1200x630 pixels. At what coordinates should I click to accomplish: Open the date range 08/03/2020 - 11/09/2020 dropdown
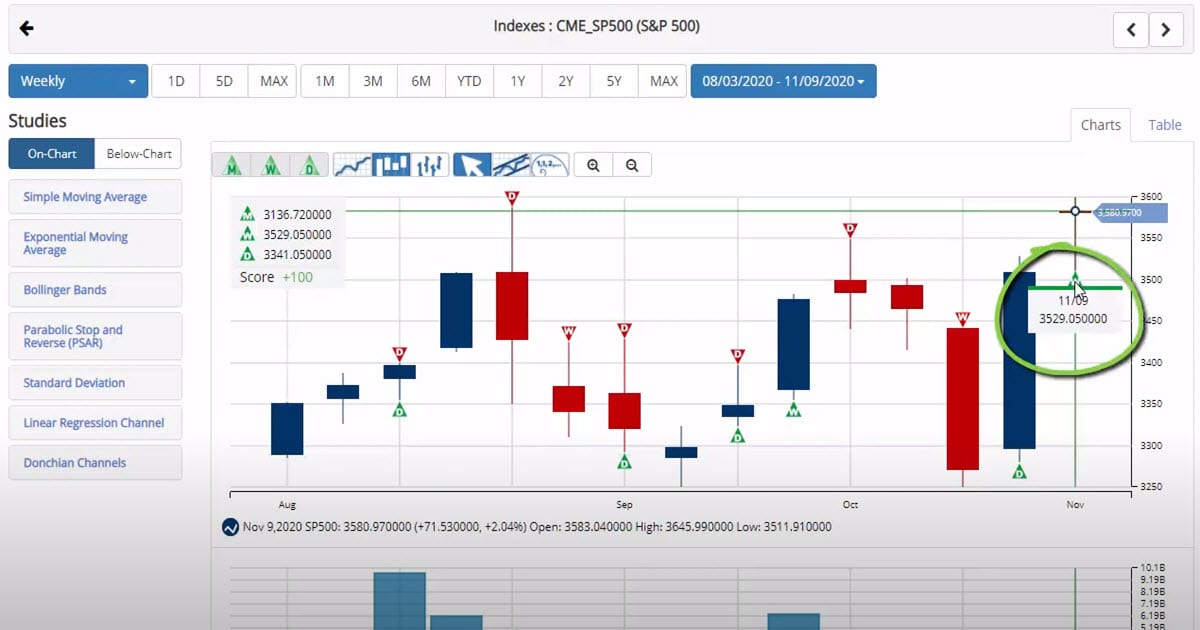(x=783, y=81)
